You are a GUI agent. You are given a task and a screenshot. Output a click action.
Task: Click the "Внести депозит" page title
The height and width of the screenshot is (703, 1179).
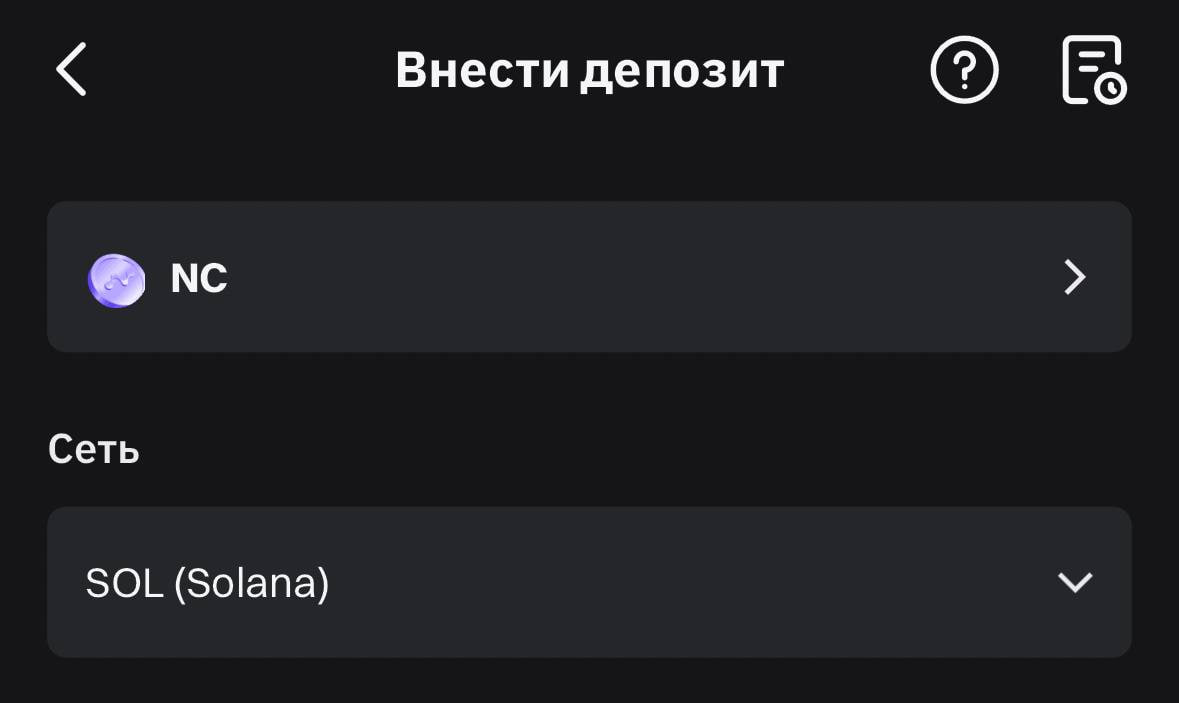590,70
